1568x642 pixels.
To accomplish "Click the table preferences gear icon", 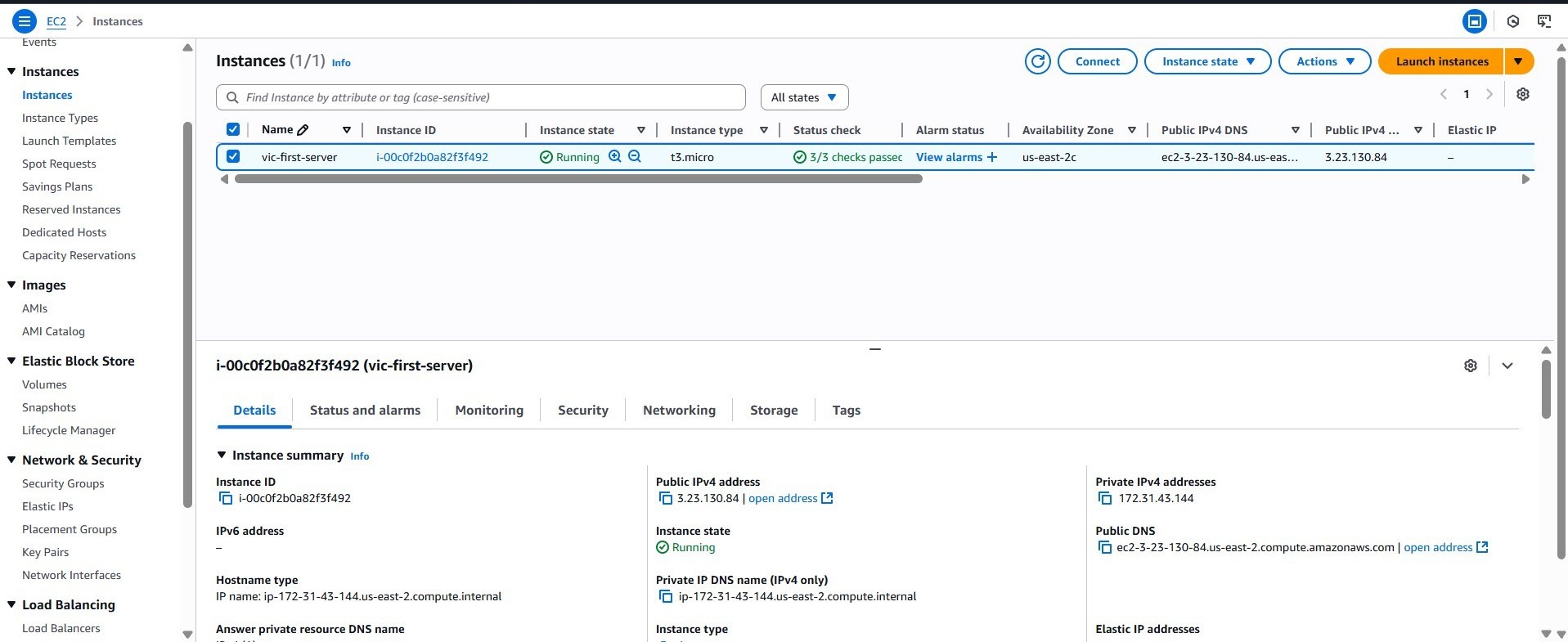I will tap(1522, 94).
